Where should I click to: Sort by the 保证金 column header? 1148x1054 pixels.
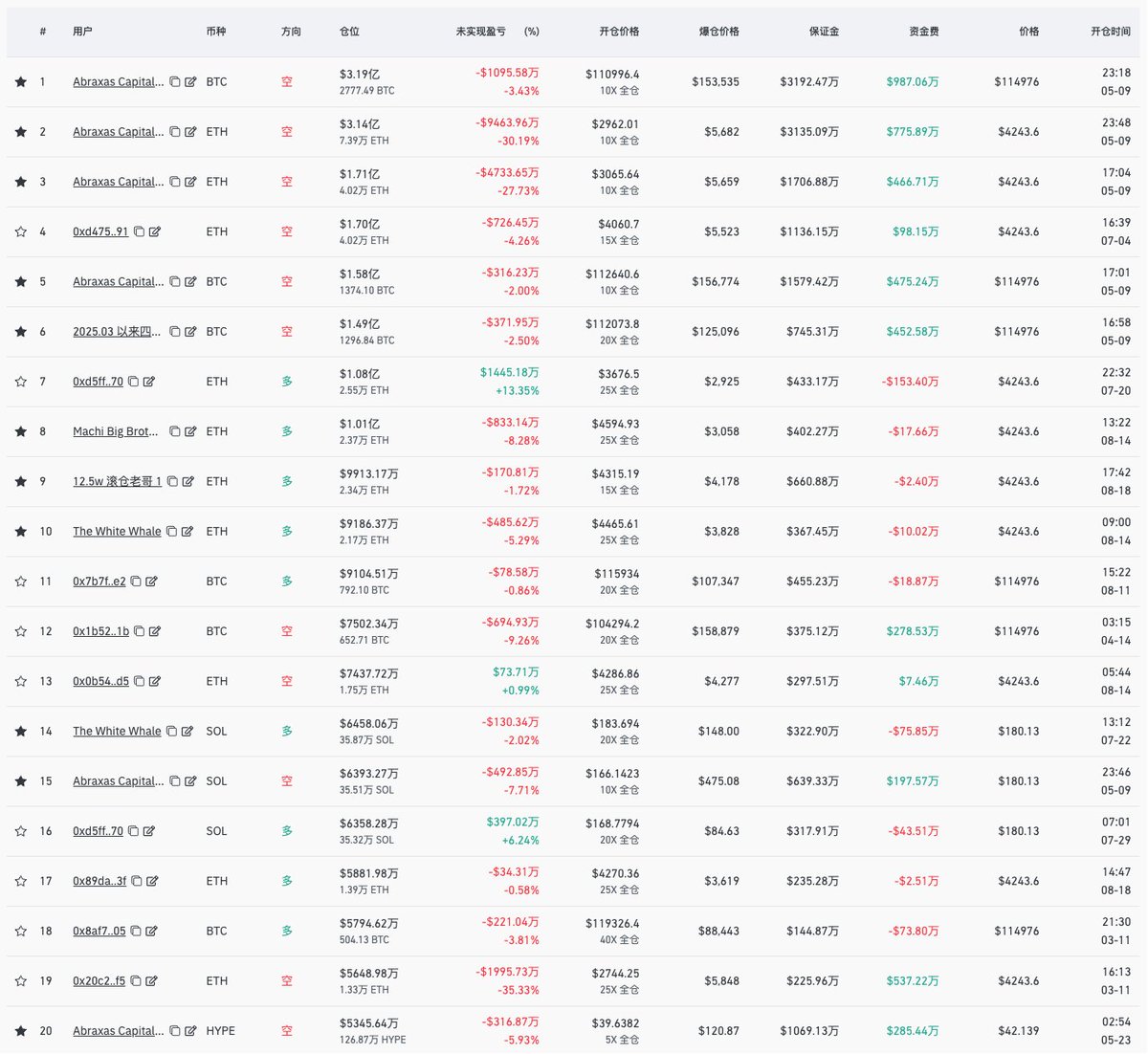pyautogui.click(x=824, y=32)
